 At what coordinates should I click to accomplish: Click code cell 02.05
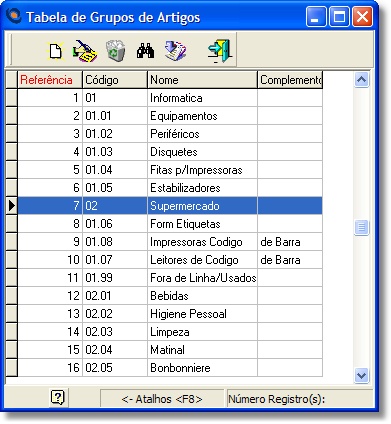click(115, 368)
